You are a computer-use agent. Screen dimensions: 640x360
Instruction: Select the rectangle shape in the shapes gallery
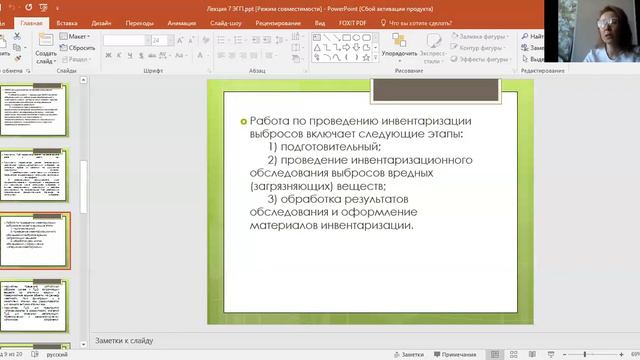[x=346, y=38]
